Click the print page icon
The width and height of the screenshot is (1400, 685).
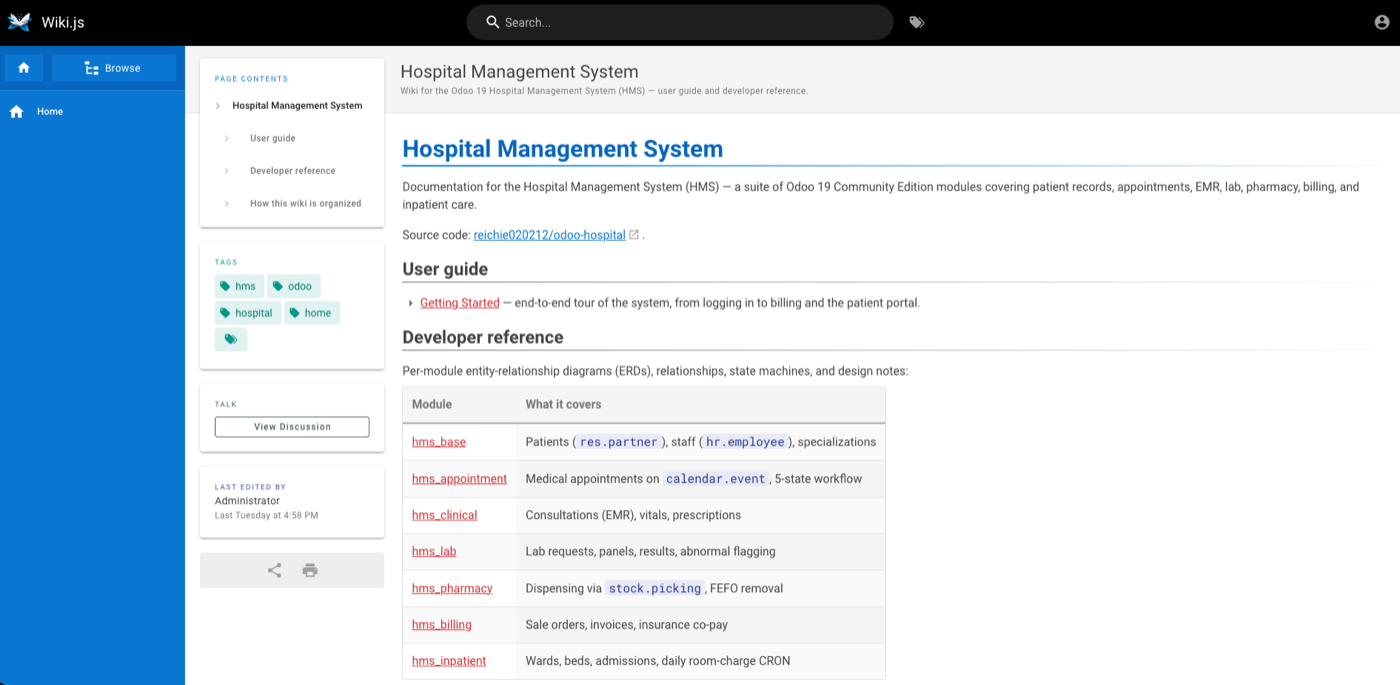click(310, 570)
